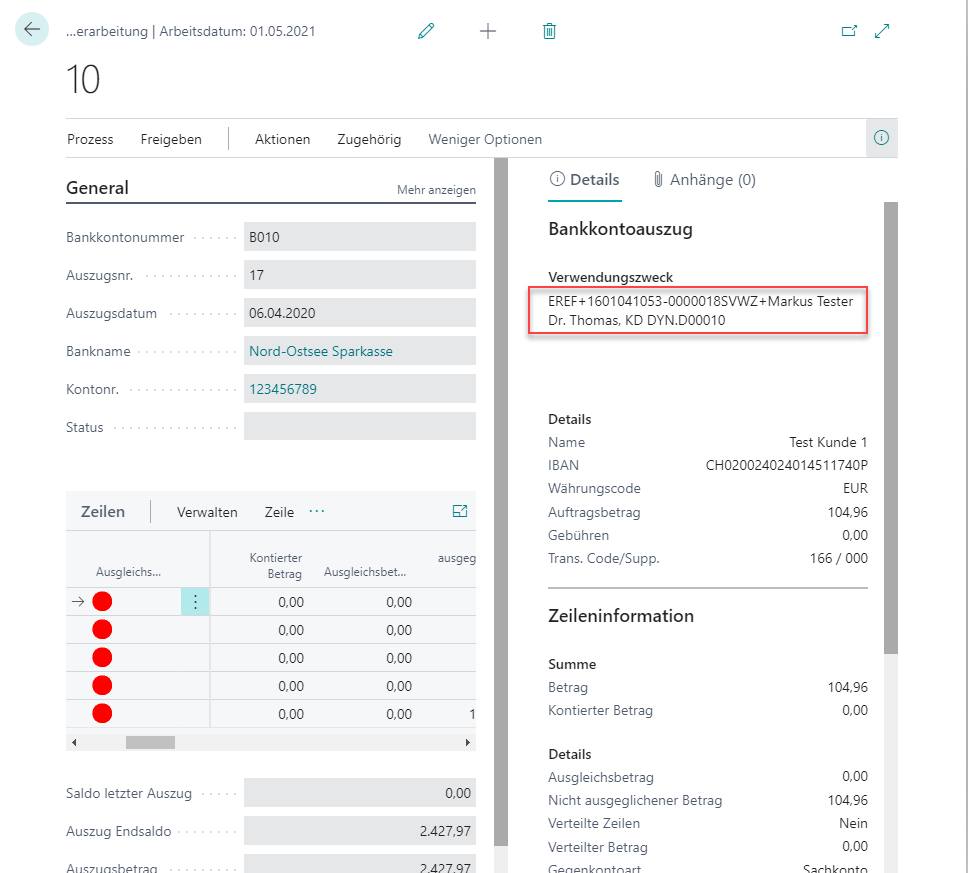
Task: Open page in new window icon
Action: [x=849, y=31]
